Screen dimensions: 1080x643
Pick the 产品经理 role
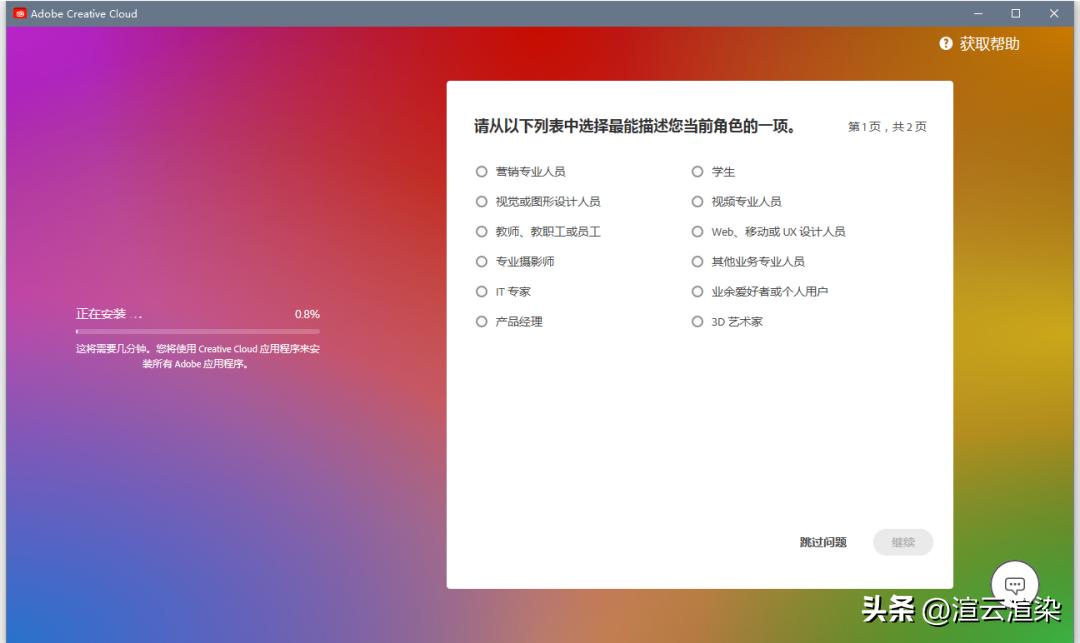click(482, 321)
